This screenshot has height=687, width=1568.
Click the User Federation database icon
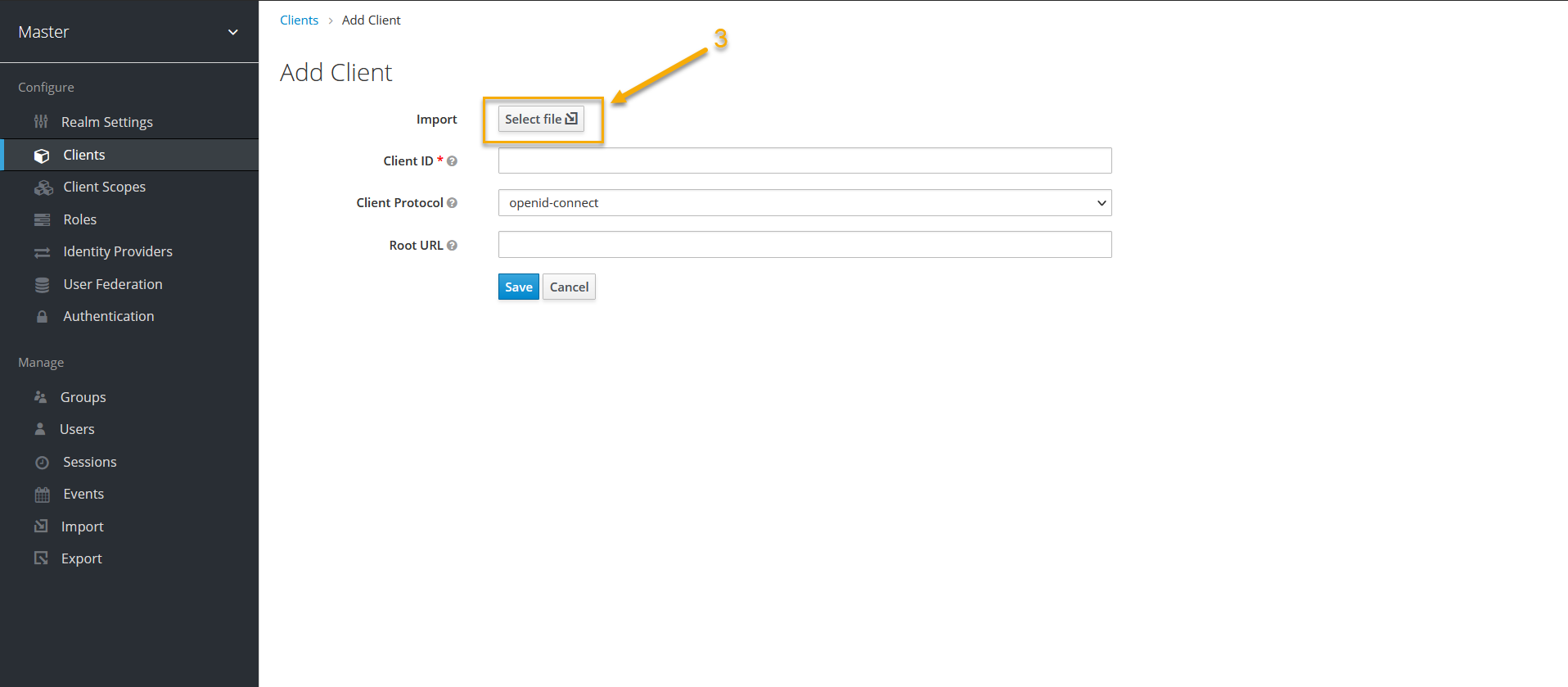(42, 285)
